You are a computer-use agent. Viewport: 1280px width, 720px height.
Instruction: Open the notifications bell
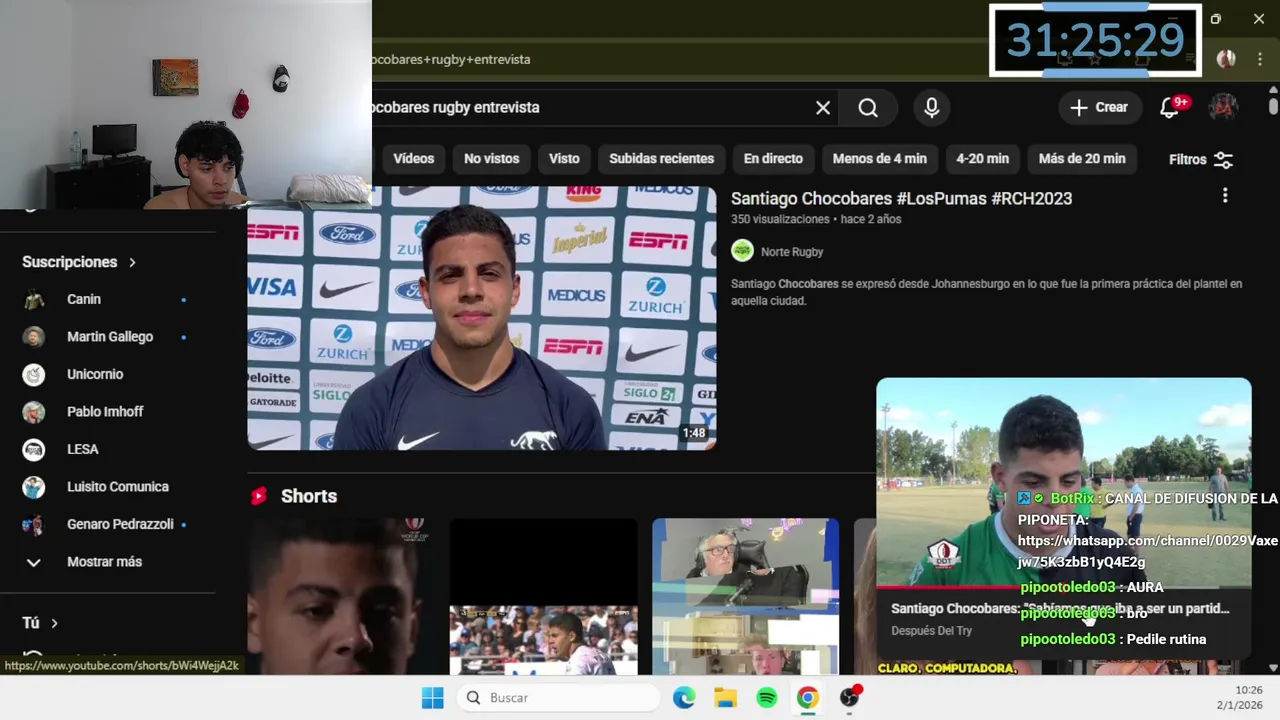(x=1169, y=107)
